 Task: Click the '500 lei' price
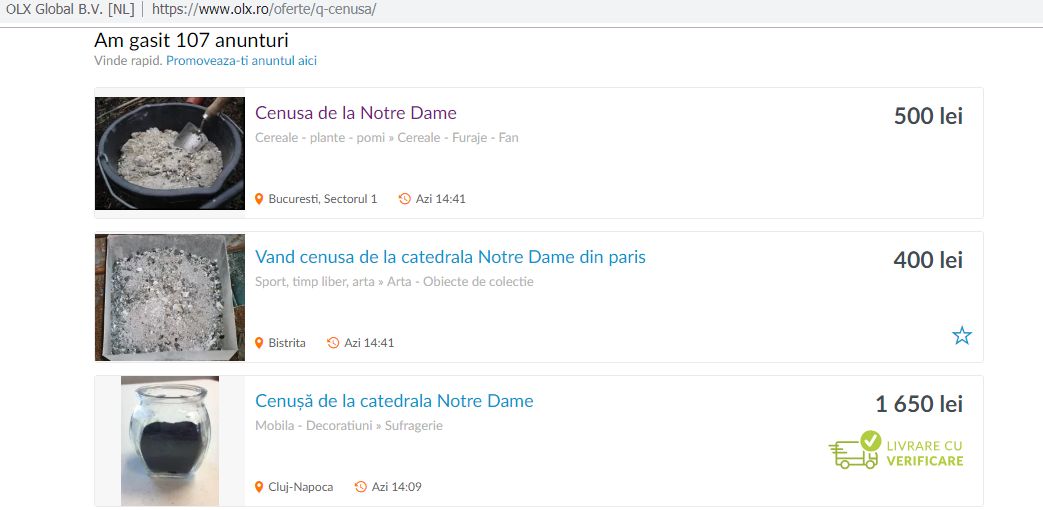[928, 116]
